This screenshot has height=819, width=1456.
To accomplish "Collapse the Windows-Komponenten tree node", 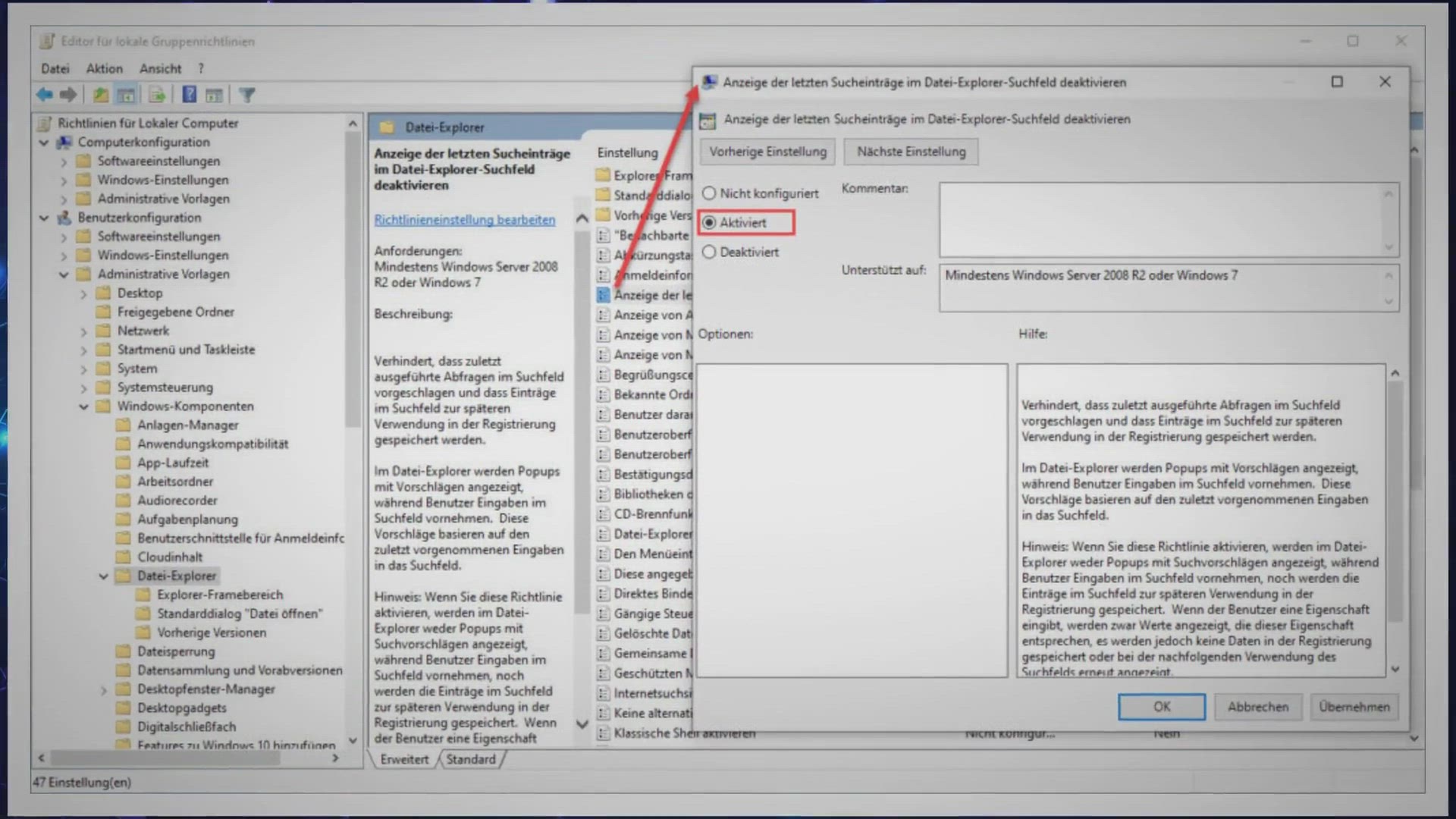I will click(x=83, y=406).
